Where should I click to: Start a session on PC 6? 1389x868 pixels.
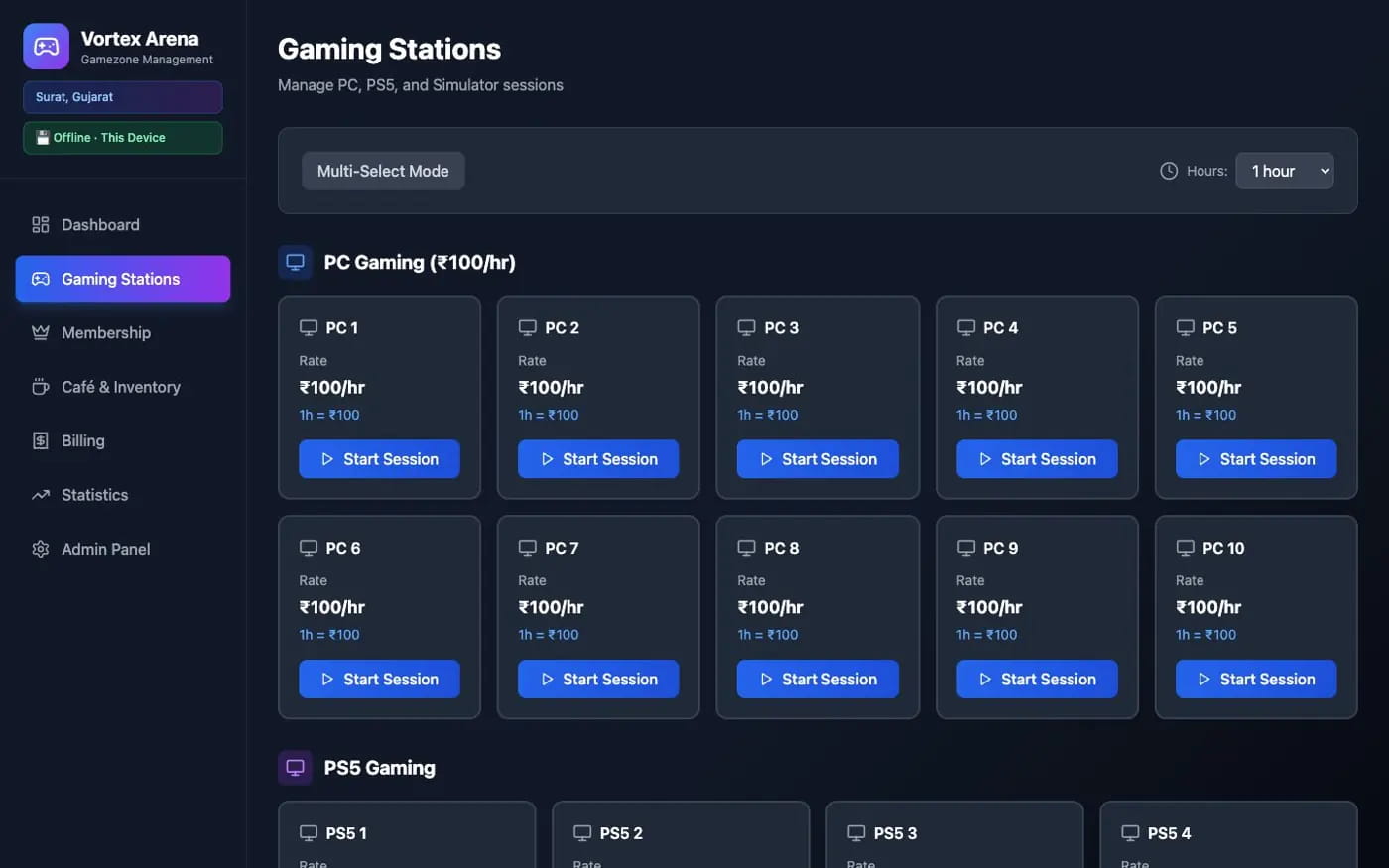pos(379,680)
